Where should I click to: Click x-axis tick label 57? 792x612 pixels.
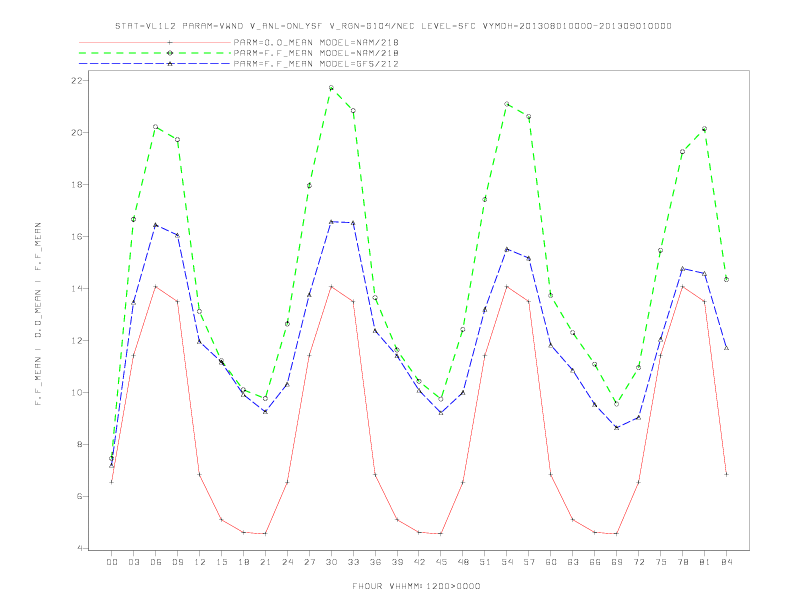coord(529,562)
